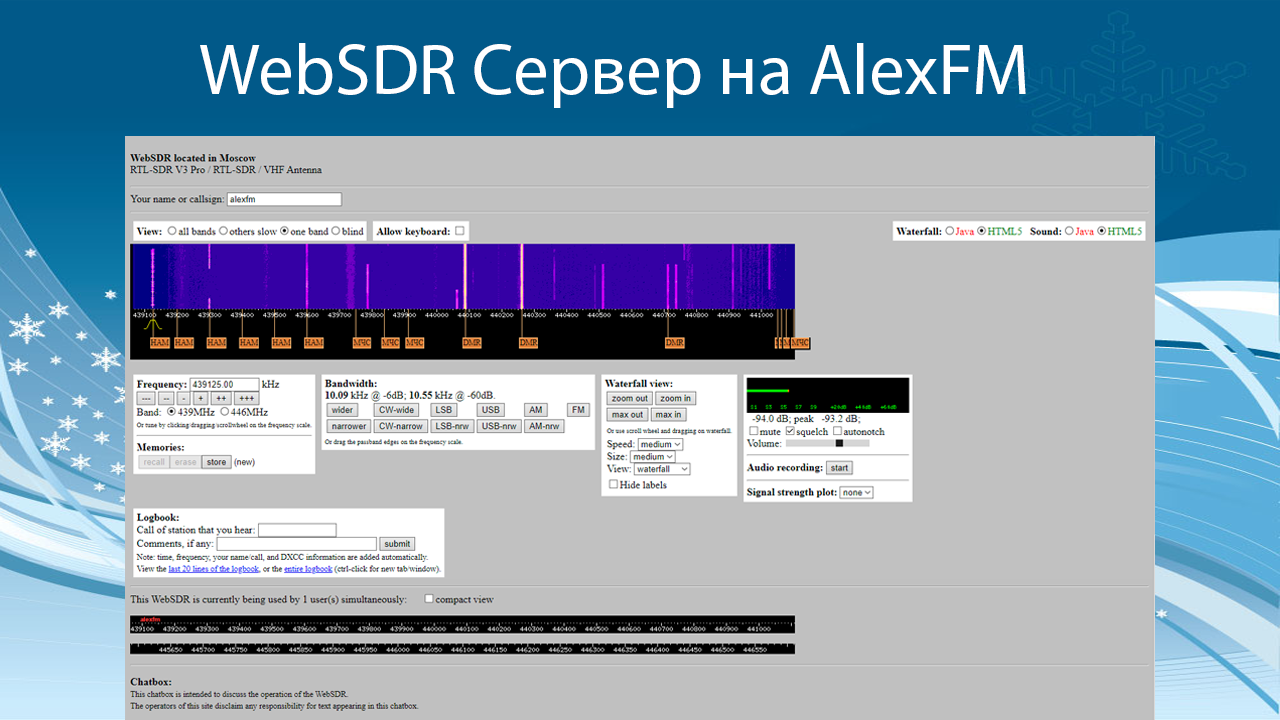Select the USB-nrw mode

[x=498, y=426]
